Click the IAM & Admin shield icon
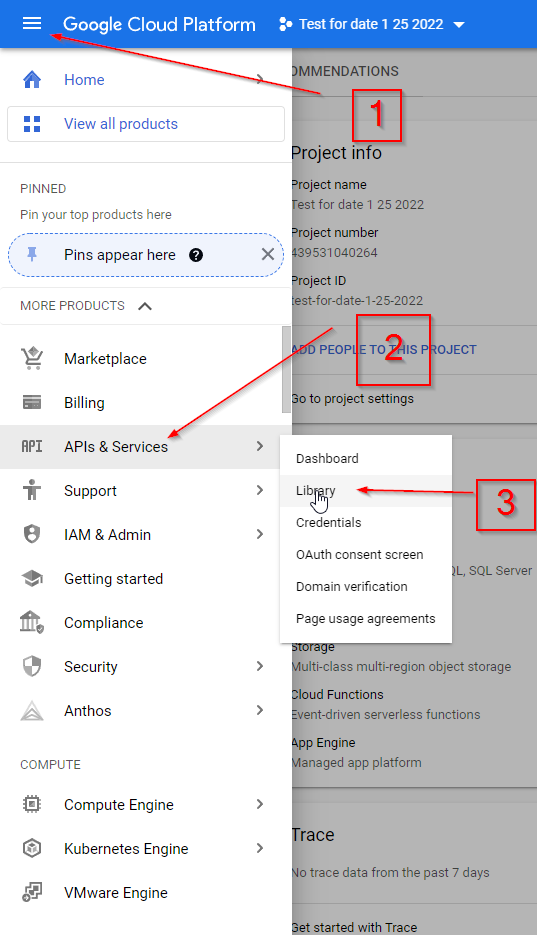 pyautogui.click(x=32, y=534)
